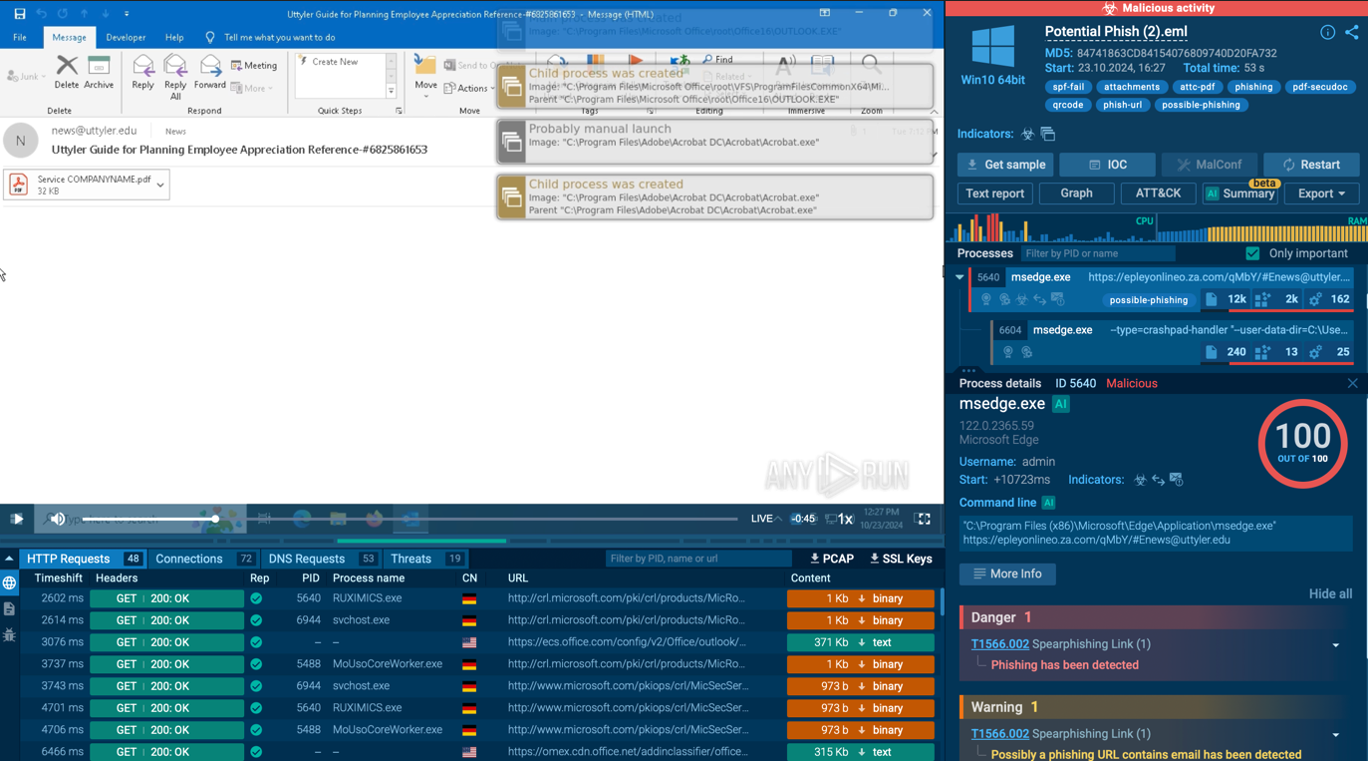Click the info icon next to sample name
The width and height of the screenshot is (1368, 761).
coord(1327,32)
